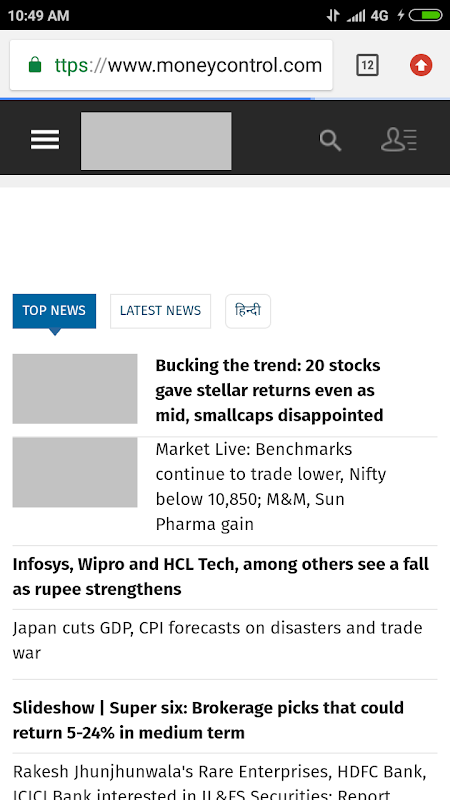Viewport: 450px width, 800px height.
Task: Tap the grey site logo placeholder
Action: [x=156, y=141]
